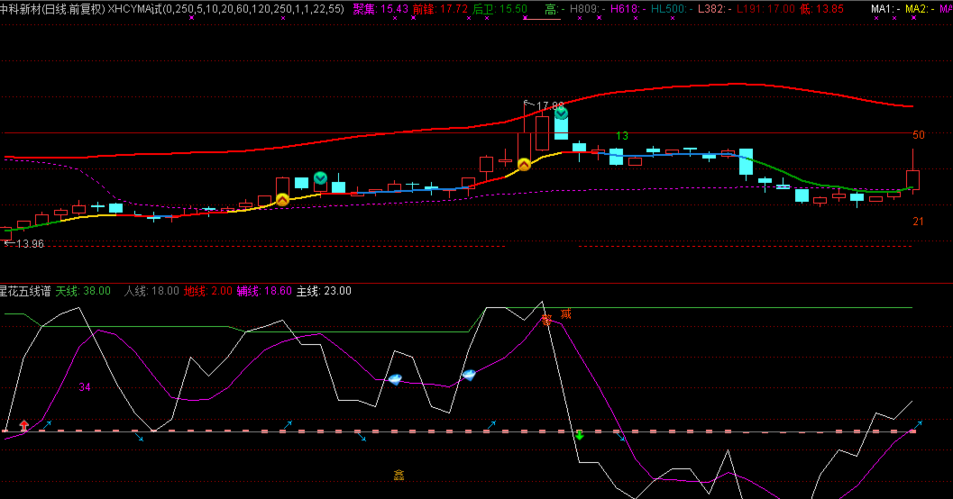Click the L382 readout in the header
Image resolution: width=953 pixels, height=499 pixels.
pos(714,9)
